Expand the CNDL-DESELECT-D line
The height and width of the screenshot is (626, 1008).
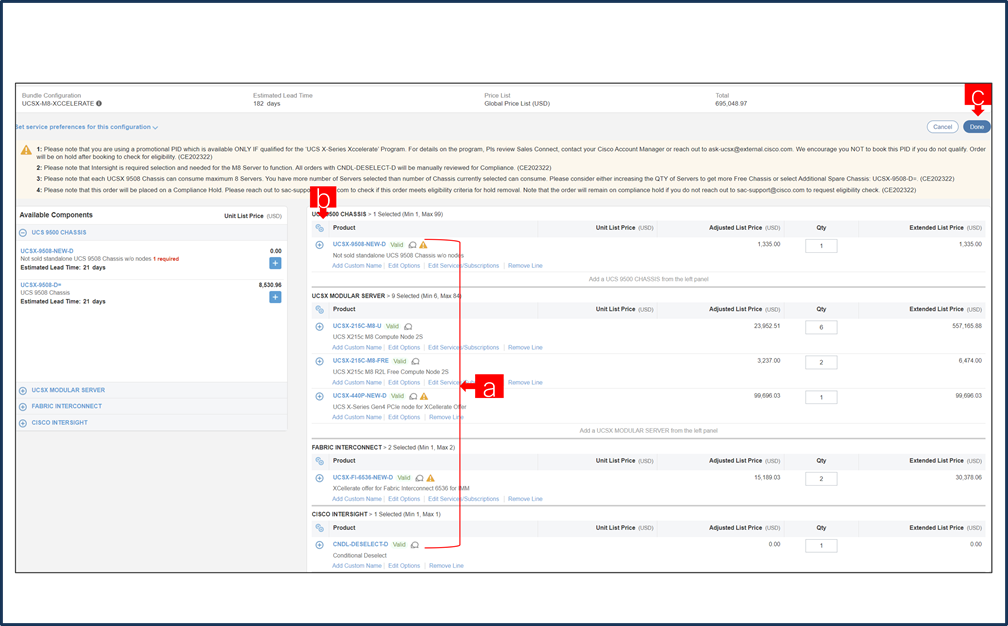pyautogui.click(x=320, y=545)
